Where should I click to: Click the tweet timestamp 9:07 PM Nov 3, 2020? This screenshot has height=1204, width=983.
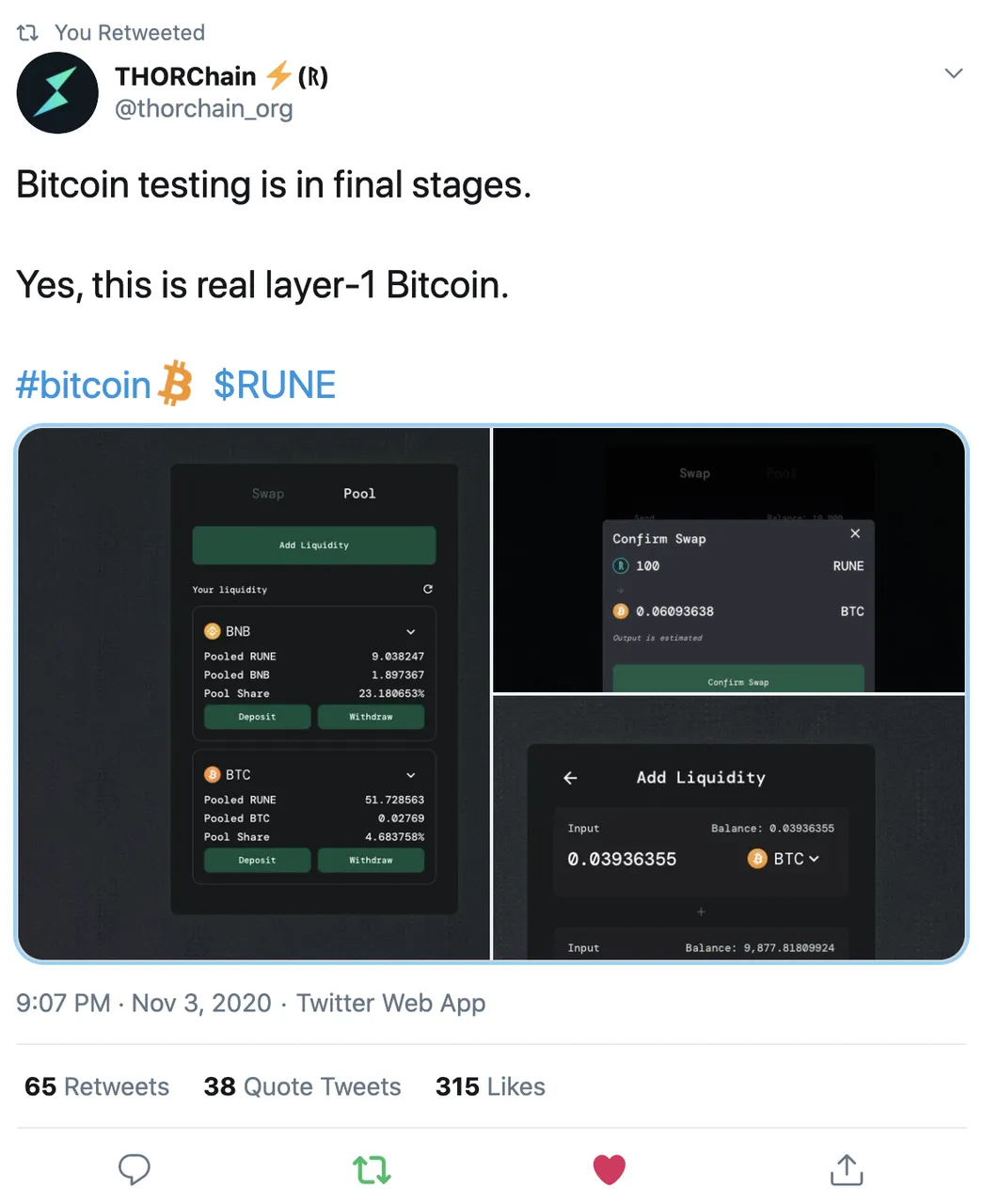coord(144,1003)
